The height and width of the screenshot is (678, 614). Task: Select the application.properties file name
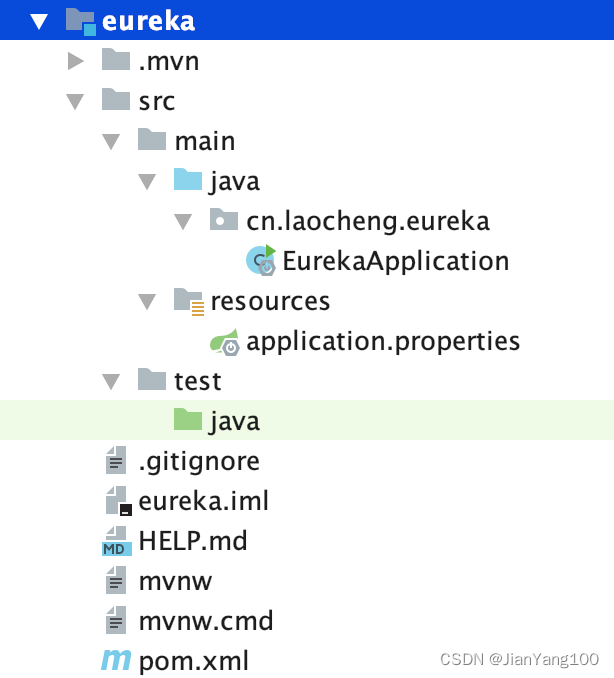tap(383, 342)
